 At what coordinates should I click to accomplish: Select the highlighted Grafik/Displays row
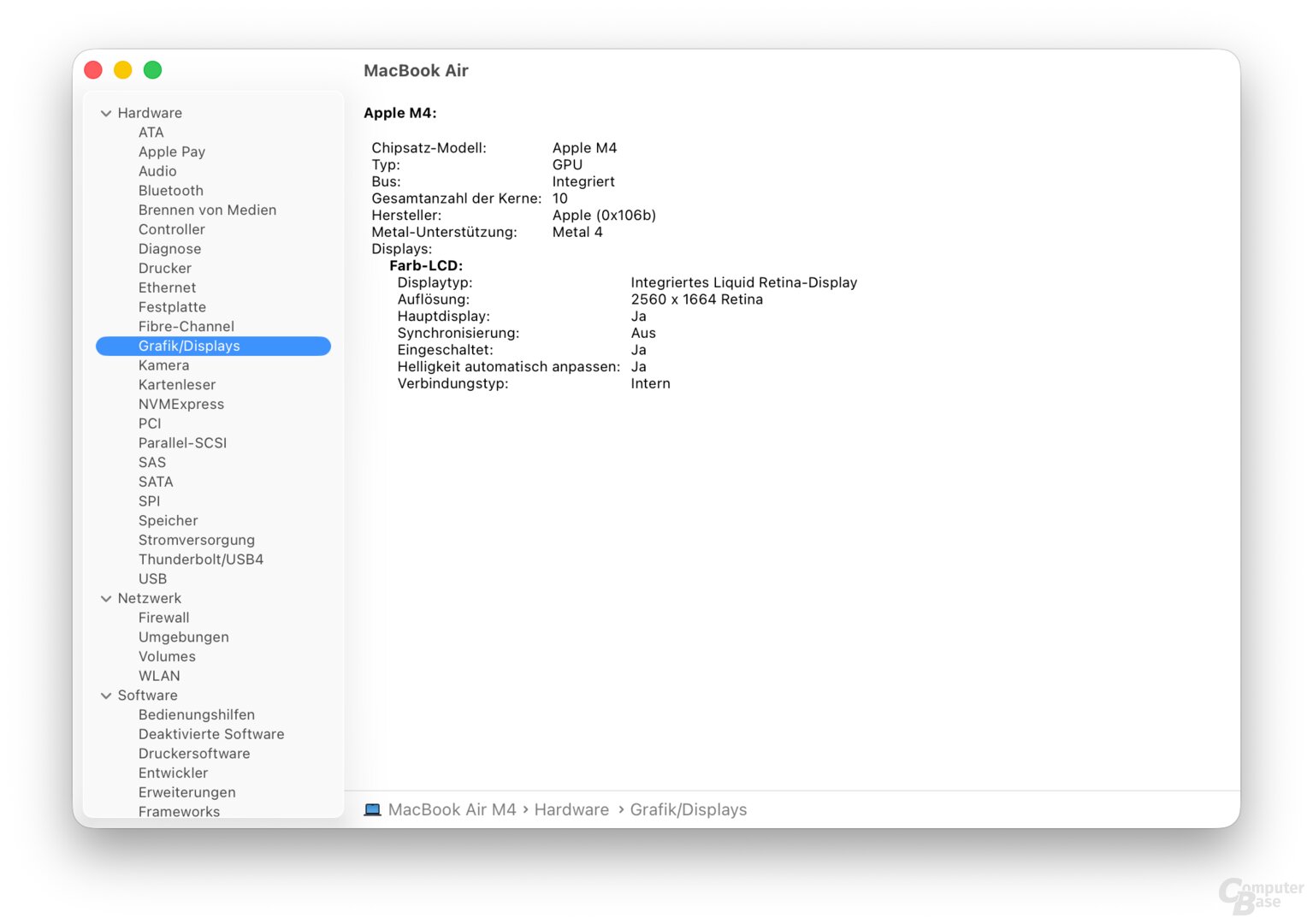tap(213, 346)
